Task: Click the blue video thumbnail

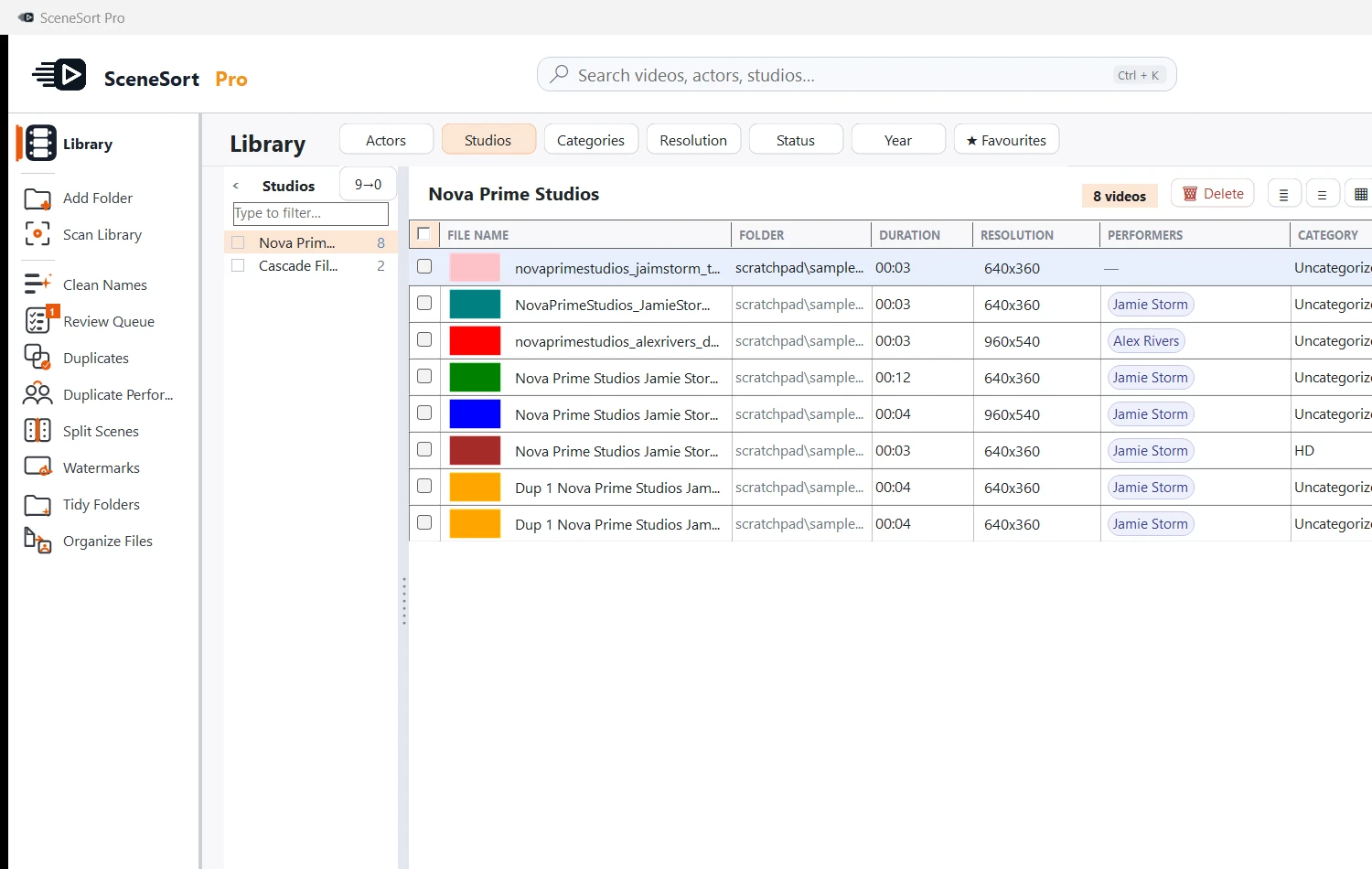Action: [x=475, y=414]
